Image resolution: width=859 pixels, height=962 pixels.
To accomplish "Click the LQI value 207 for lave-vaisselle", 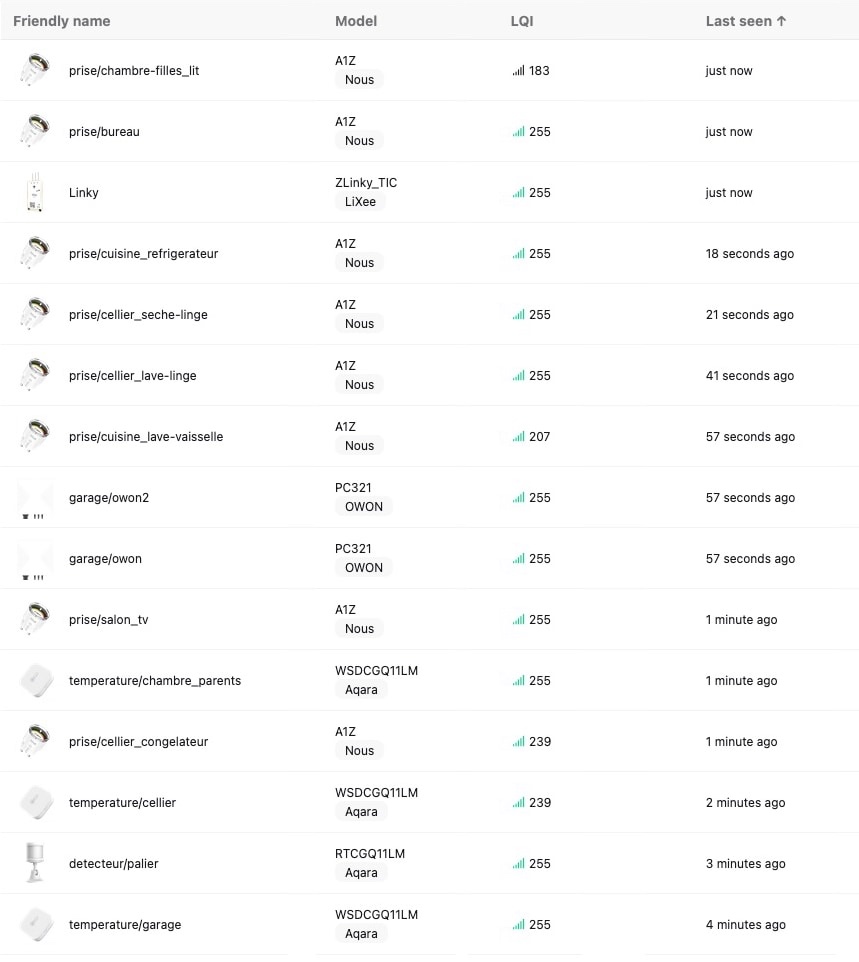I will point(539,437).
